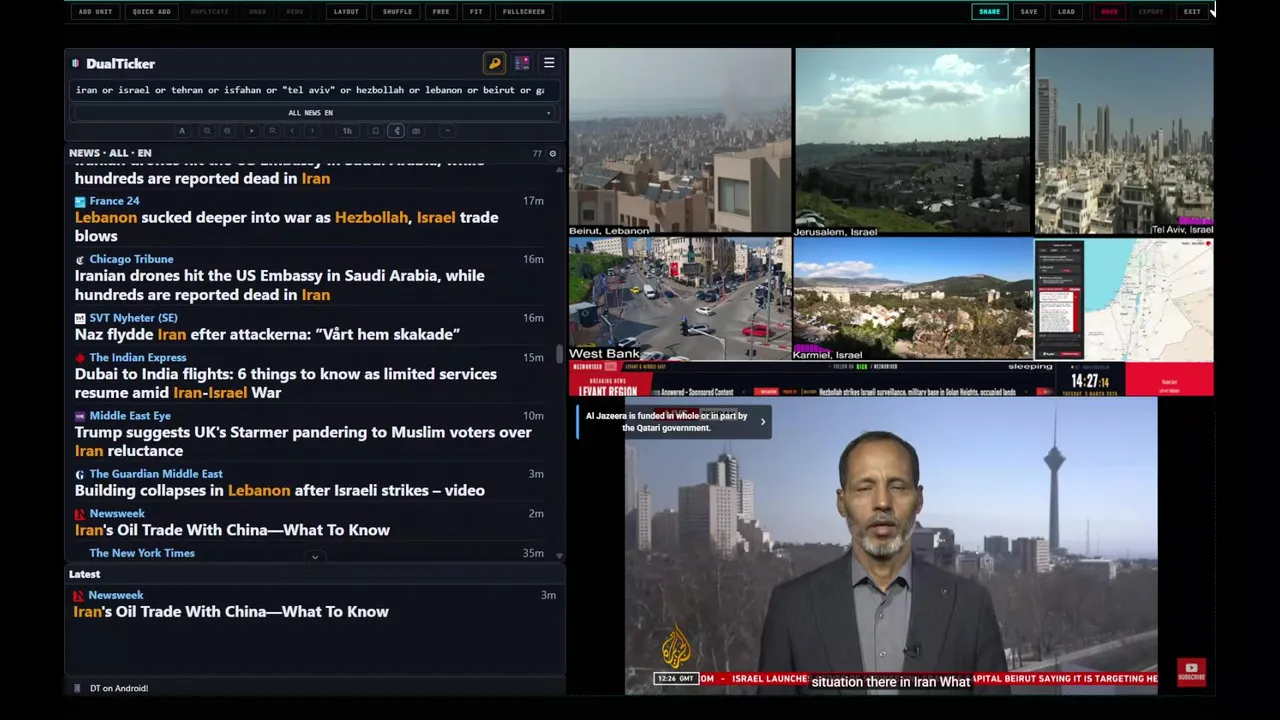Click the ADD UNIT button
This screenshot has height=720, width=1280.
95,12
